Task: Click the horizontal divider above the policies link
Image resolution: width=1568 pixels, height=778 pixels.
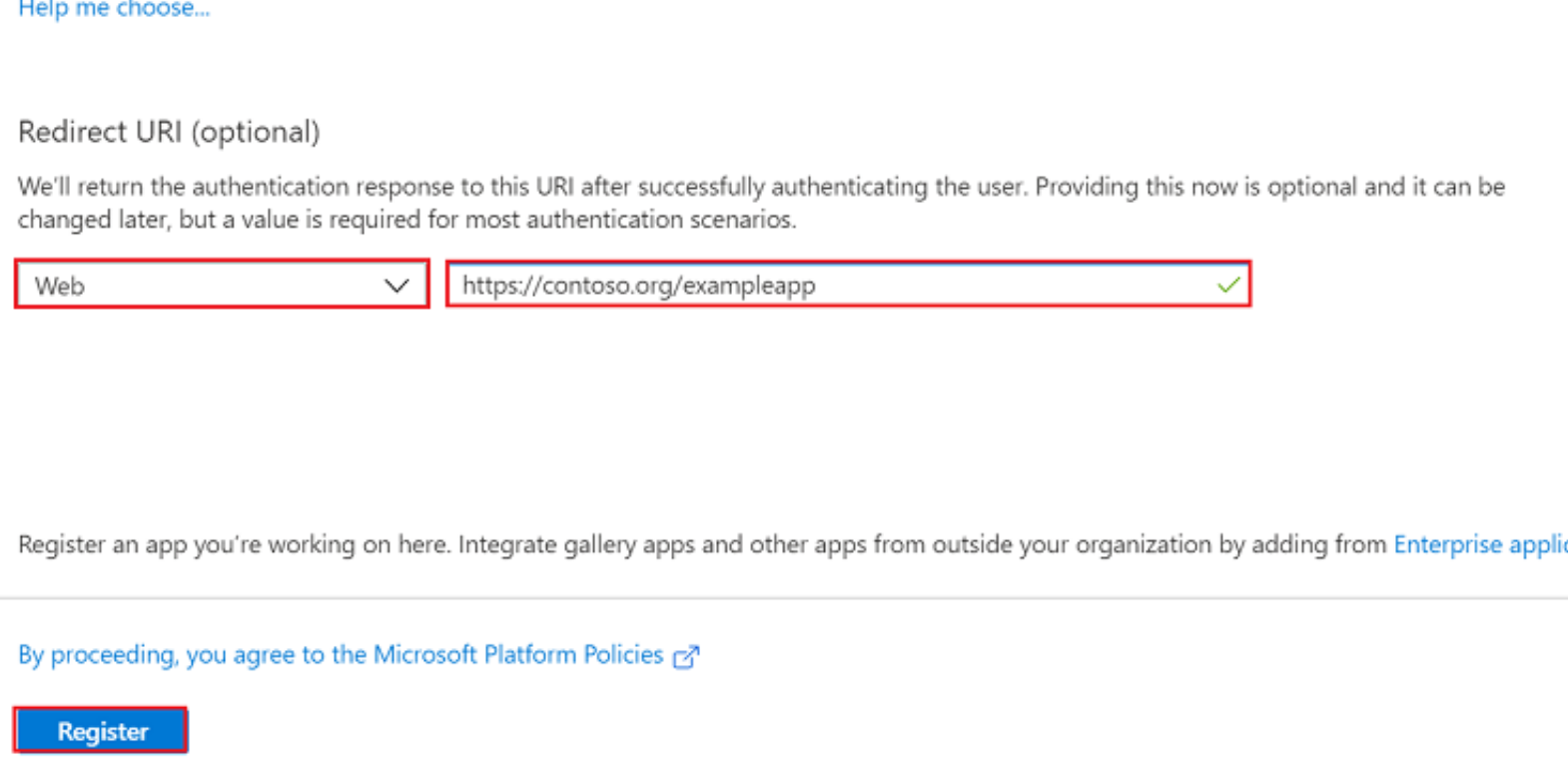Action: (784, 598)
